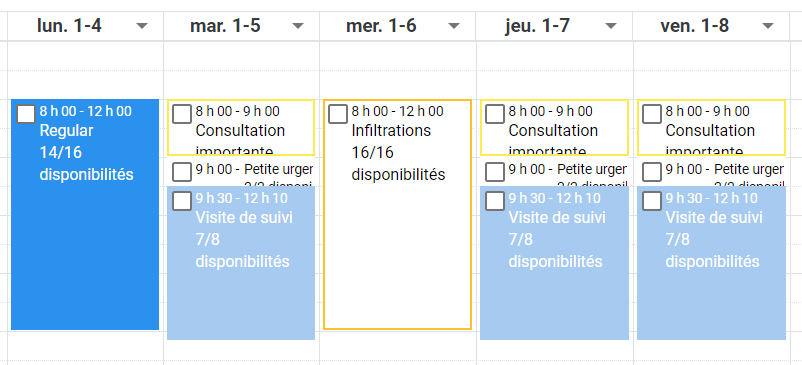This screenshot has width=802, height=365.
Task: Click Tuesday's Visite de suivi 7/8 block
Action: pyautogui.click(x=241, y=263)
